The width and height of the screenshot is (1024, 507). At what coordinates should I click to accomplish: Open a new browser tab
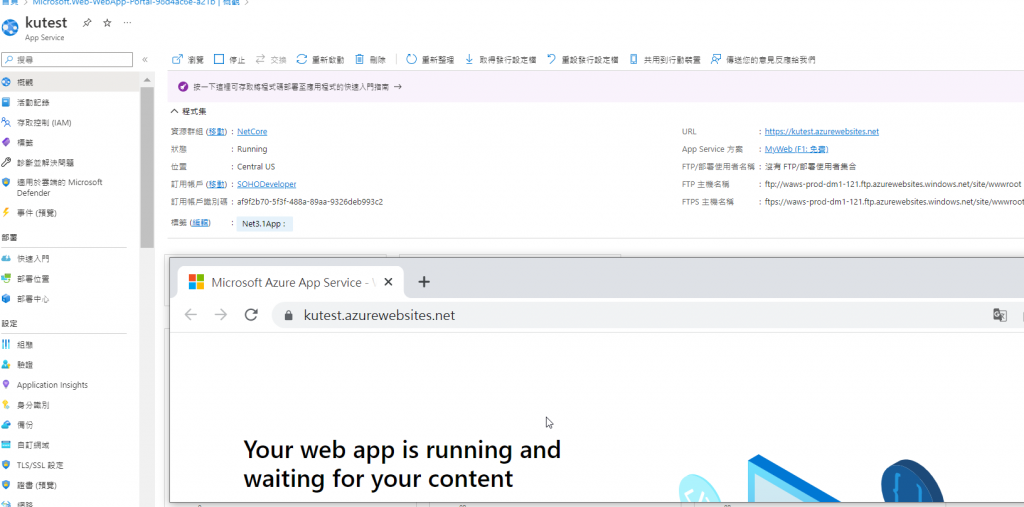coord(424,282)
